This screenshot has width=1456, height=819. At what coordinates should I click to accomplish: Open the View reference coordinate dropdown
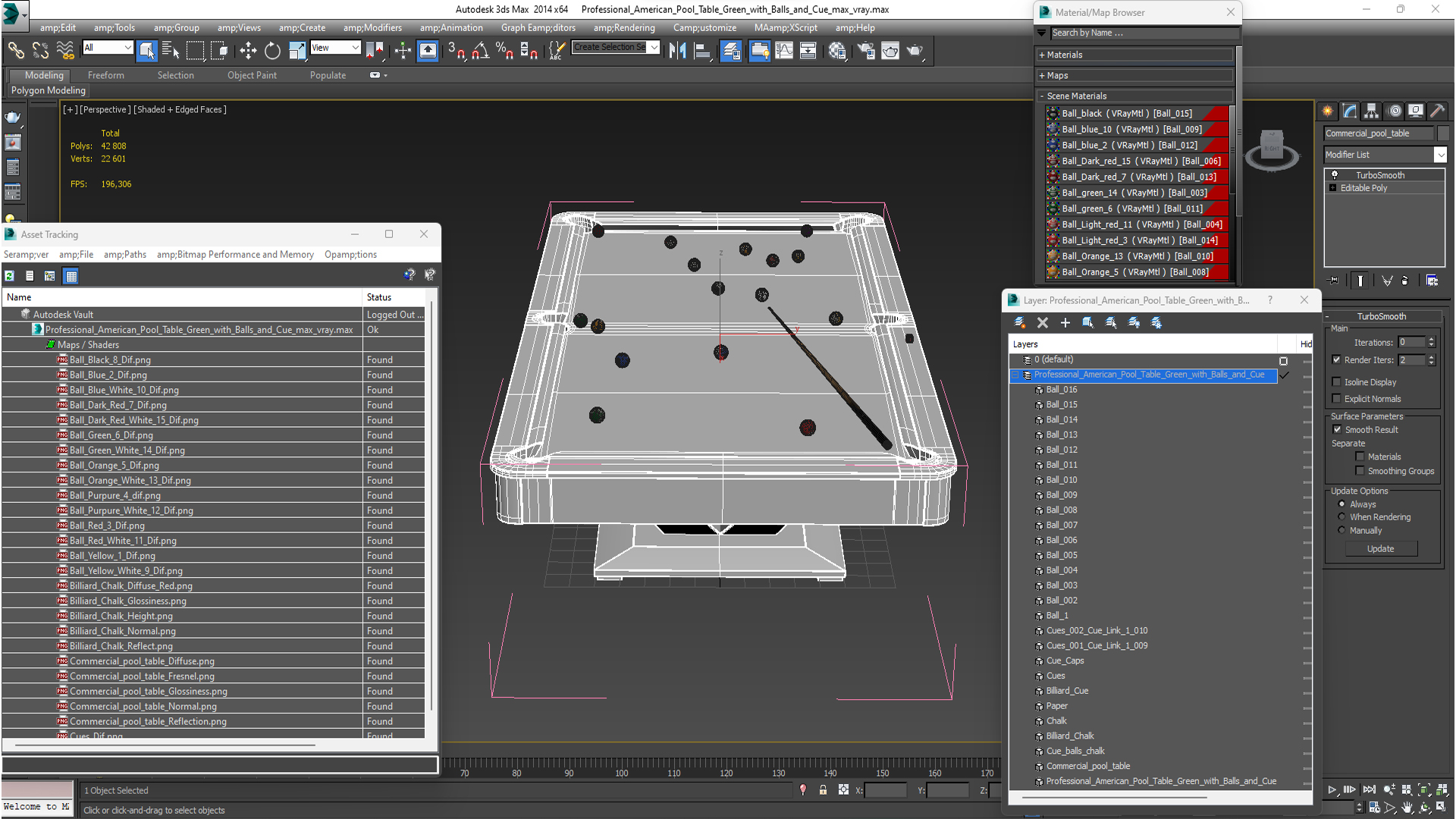(x=335, y=48)
